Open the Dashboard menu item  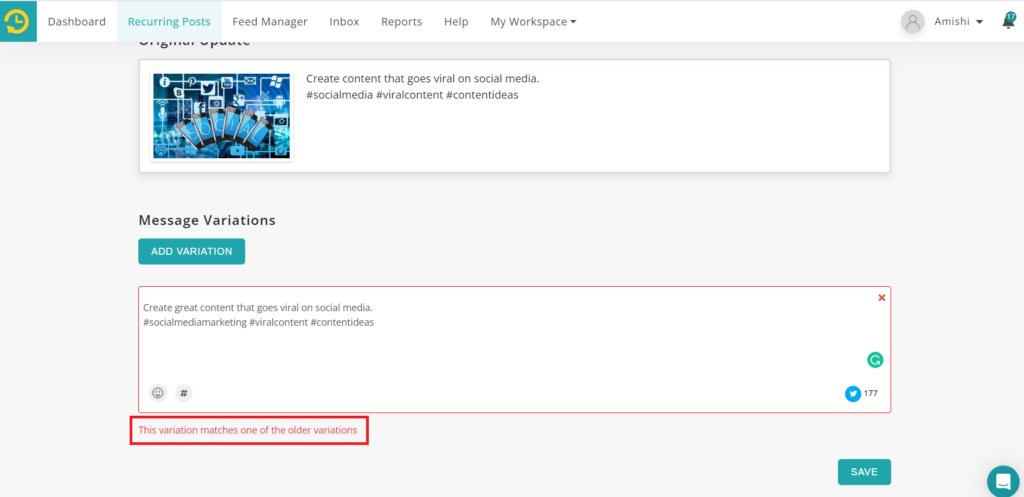(x=76, y=22)
